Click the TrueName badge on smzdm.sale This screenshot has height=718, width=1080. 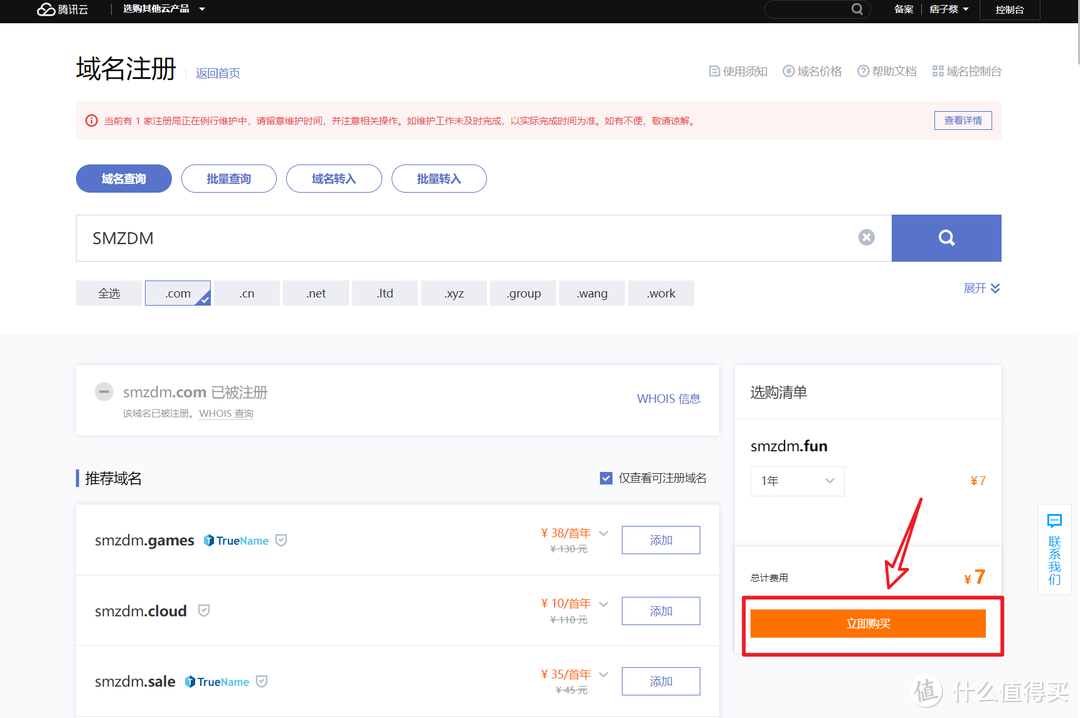pos(217,681)
